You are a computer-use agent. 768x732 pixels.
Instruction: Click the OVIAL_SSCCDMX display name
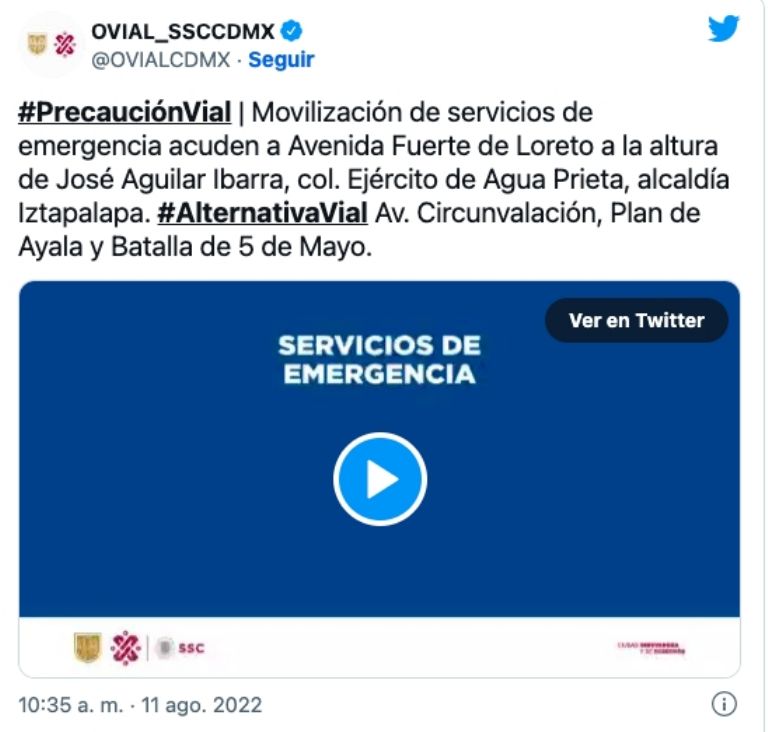183,32
